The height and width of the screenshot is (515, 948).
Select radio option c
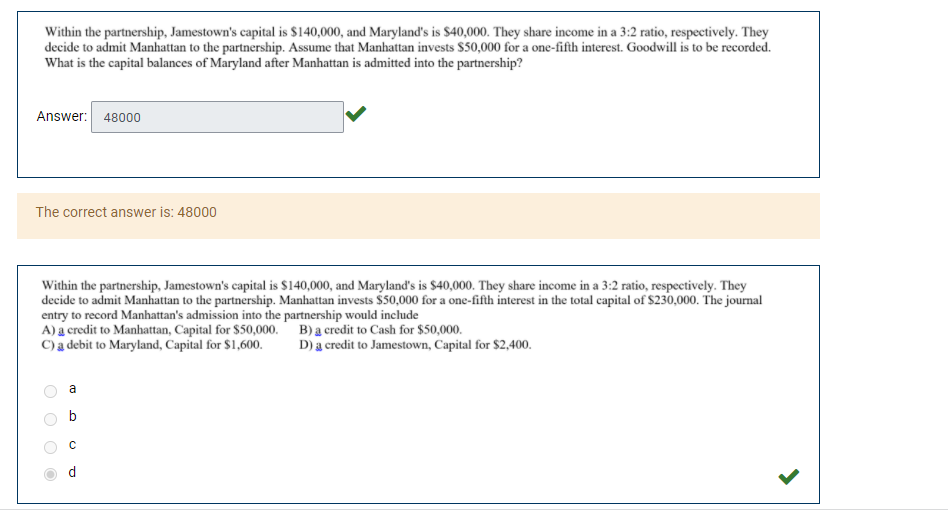(51, 447)
